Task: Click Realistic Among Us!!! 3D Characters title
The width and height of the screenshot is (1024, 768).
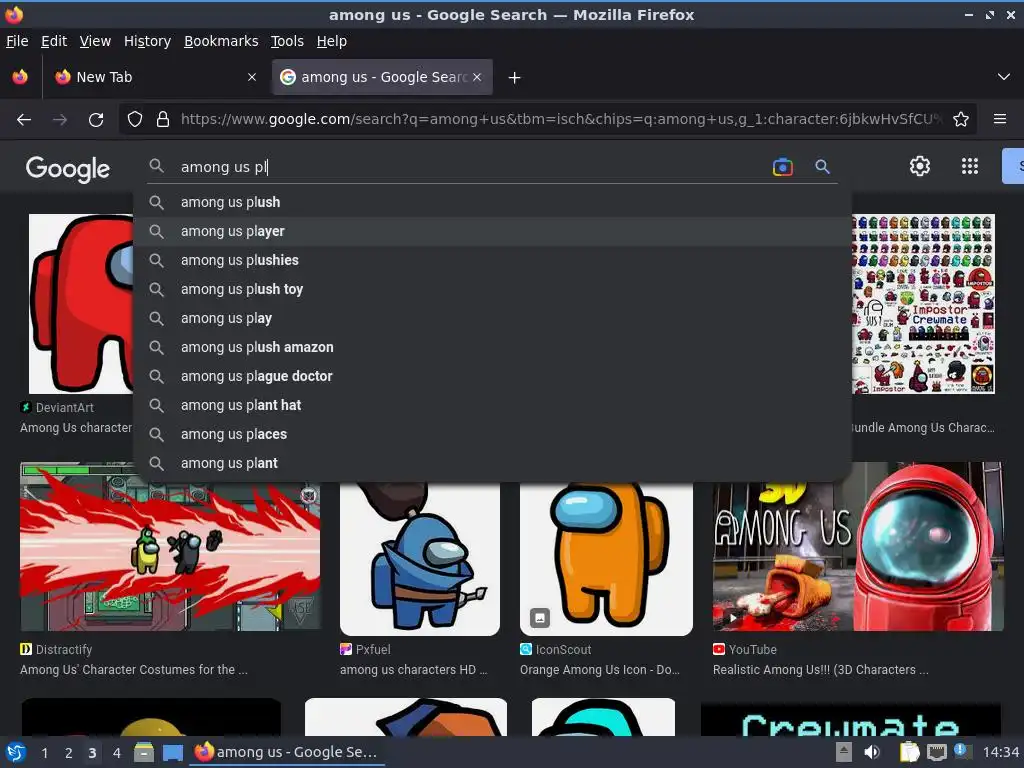Action: tap(820, 670)
